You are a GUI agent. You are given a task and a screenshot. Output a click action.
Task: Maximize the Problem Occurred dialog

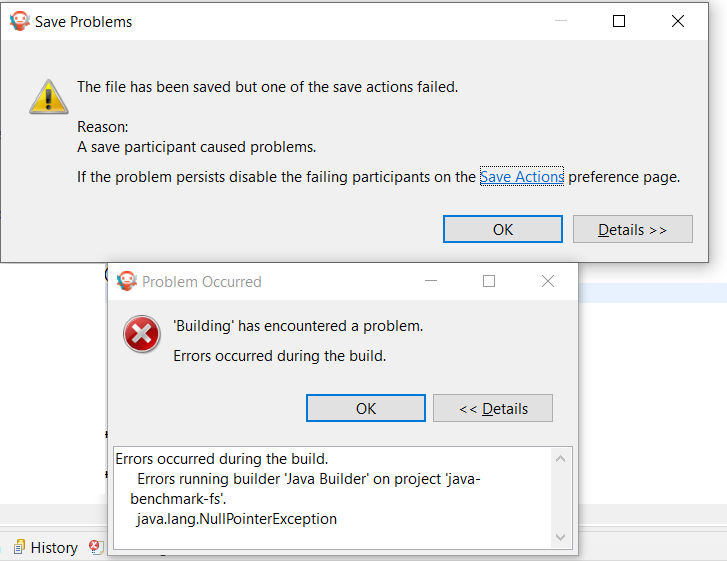489,281
